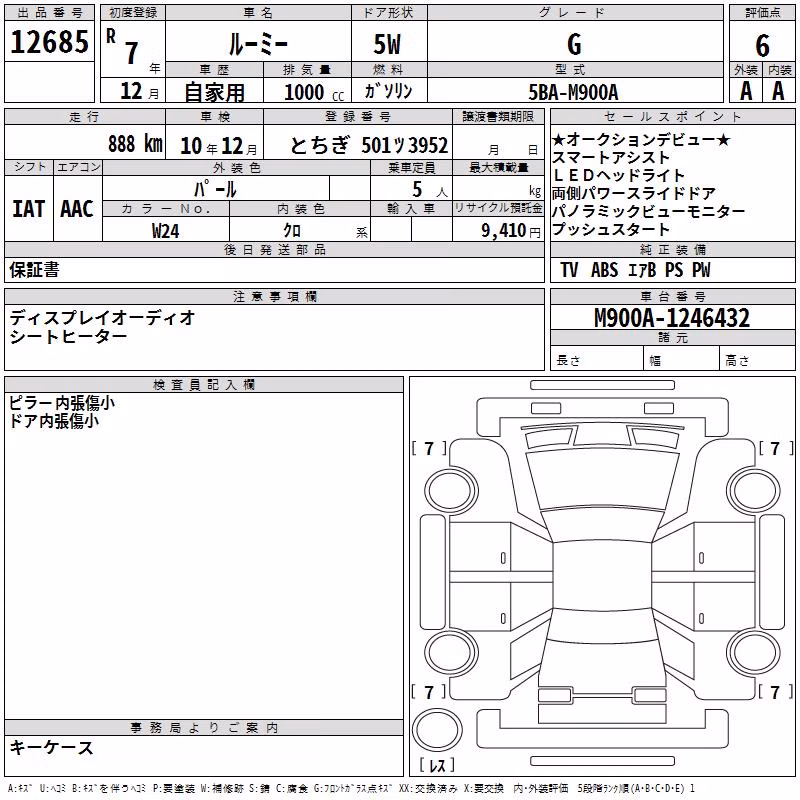
Task: Select the car name ルーミー
Action: click(258, 44)
